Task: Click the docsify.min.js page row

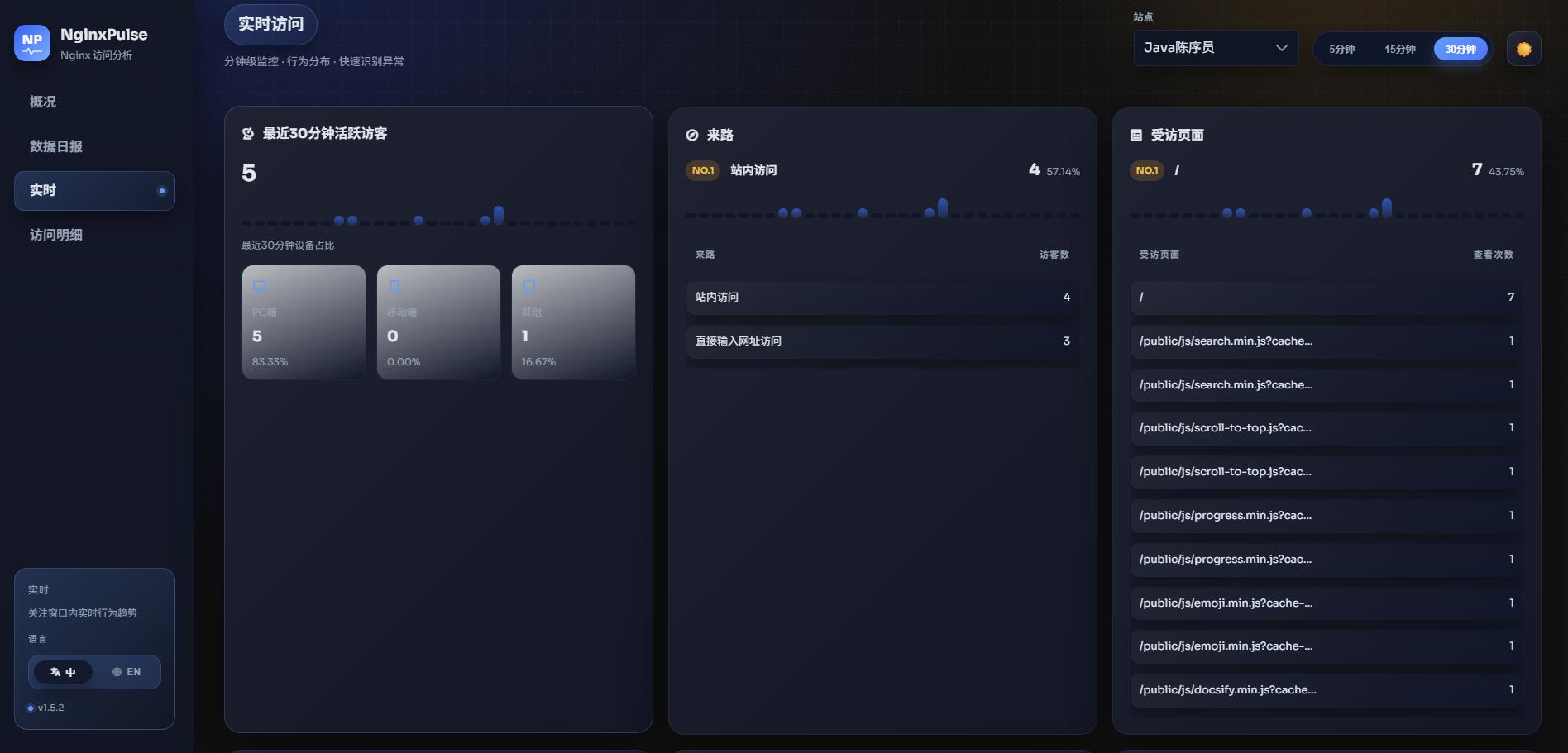Action: 1327,689
